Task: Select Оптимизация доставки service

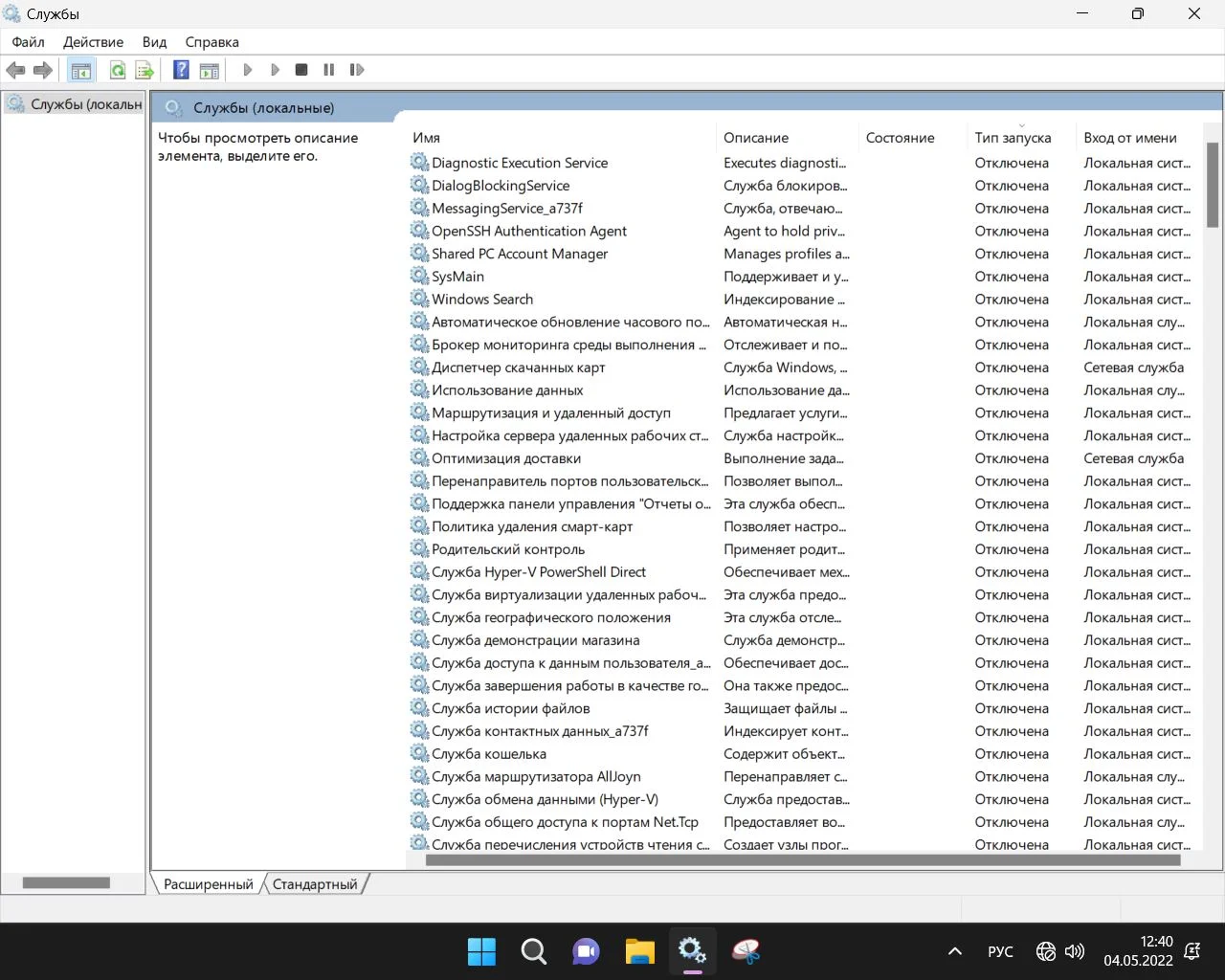Action: 506,458
